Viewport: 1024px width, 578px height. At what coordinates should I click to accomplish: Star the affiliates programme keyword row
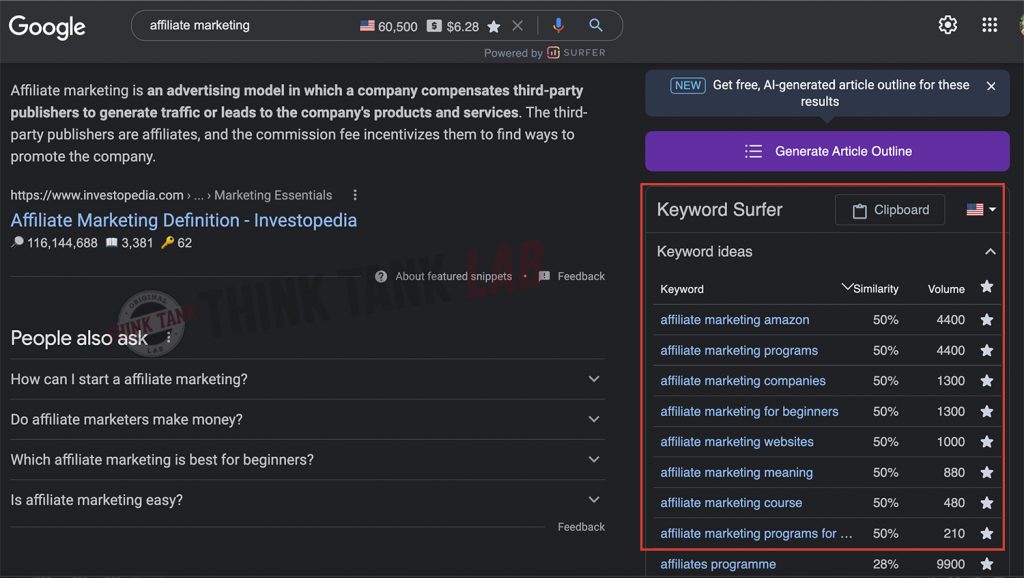click(x=987, y=563)
